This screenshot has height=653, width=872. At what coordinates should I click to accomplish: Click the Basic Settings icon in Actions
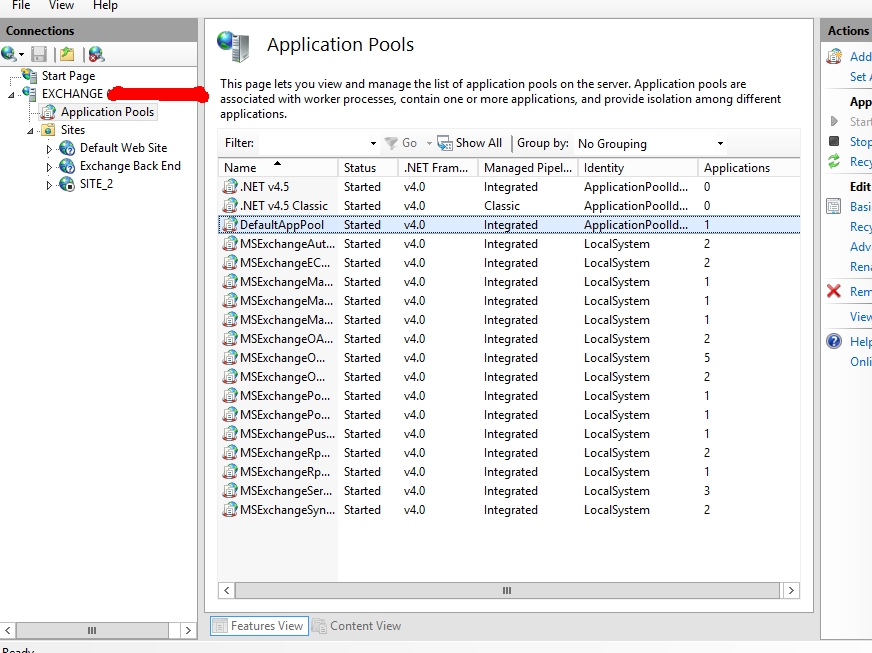tap(834, 206)
